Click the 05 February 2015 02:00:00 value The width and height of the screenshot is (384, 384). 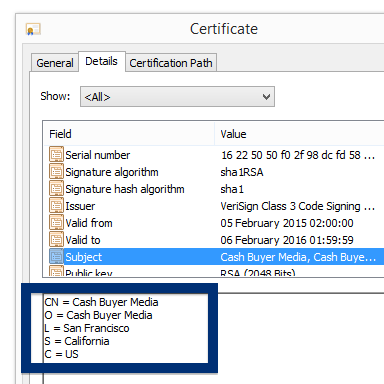click(x=287, y=223)
